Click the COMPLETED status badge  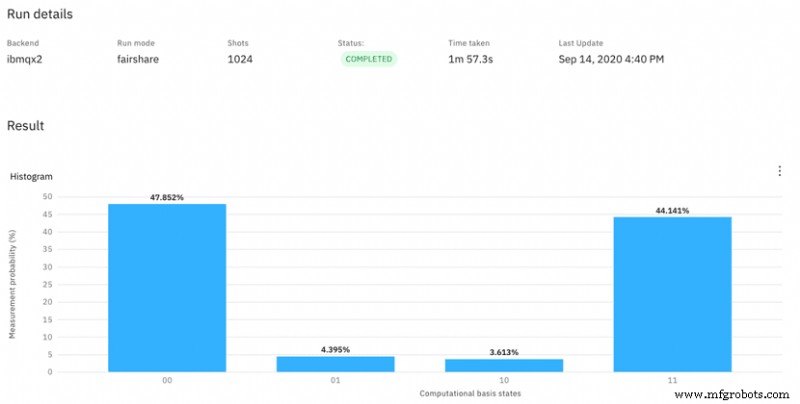[x=367, y=59]
